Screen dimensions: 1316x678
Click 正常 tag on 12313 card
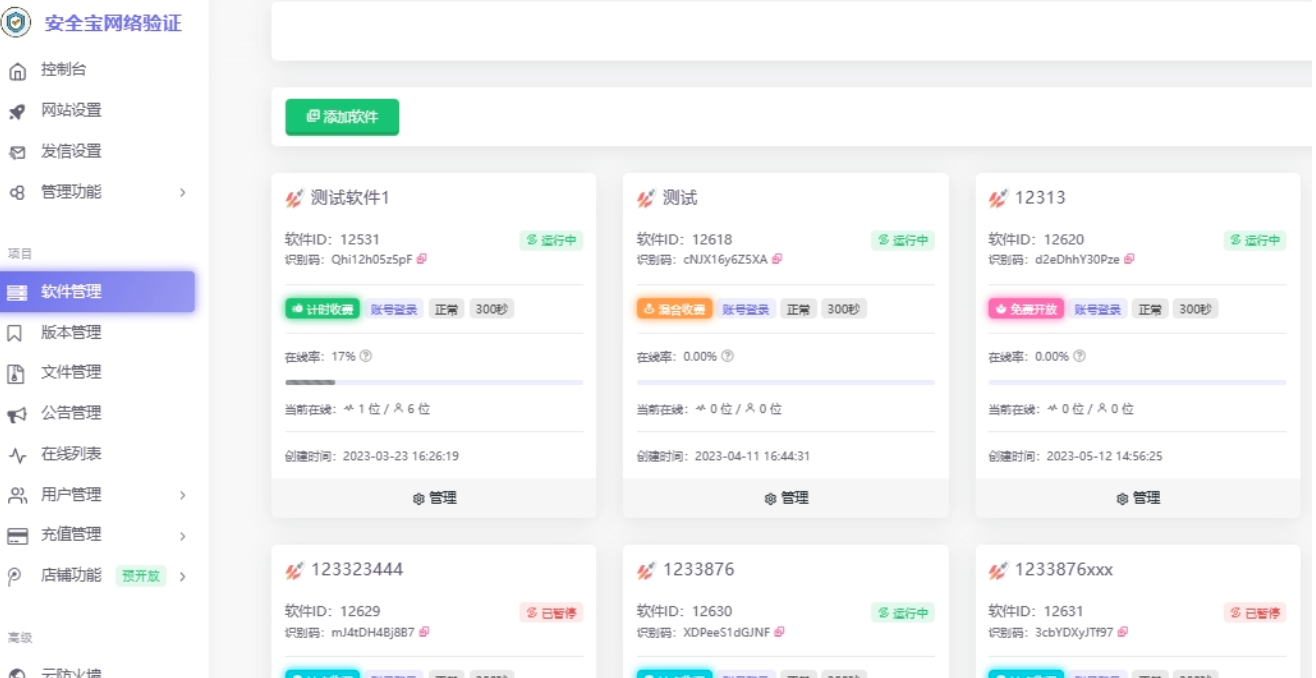[x=1150, y=309]
